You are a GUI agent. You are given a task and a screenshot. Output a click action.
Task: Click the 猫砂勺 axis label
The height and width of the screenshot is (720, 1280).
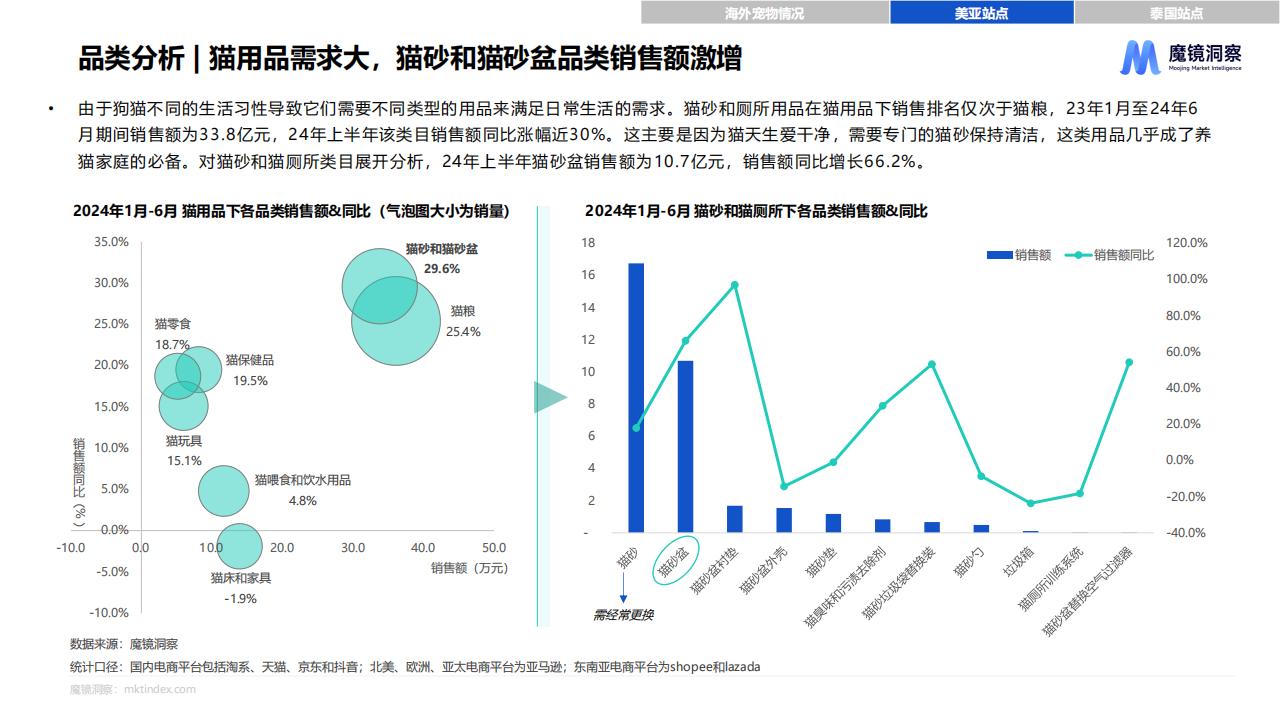pyautogui.click(x=969, y=563)
